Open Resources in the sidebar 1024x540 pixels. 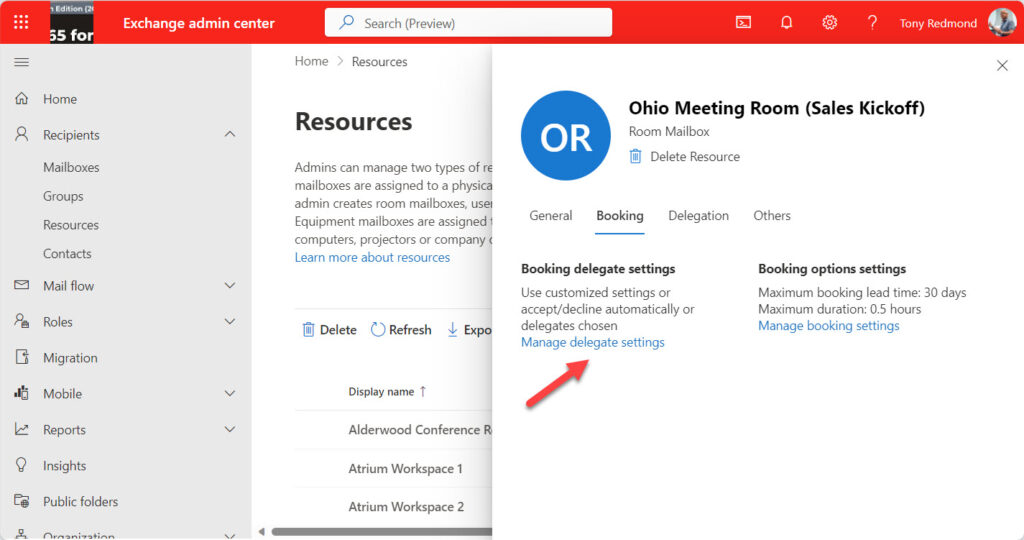[x=71, y=225]
